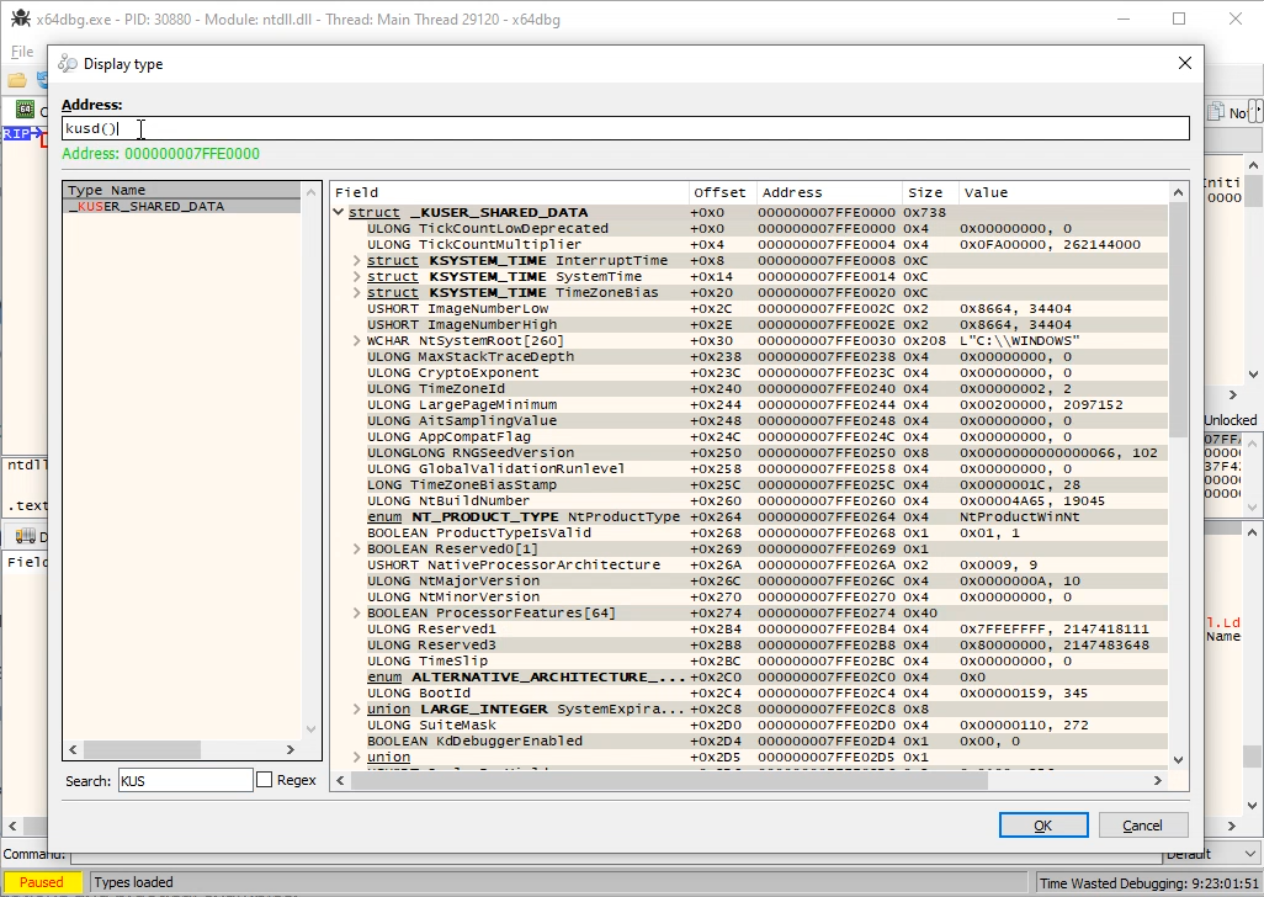Click the x64dbg bug icon in title bar
Image resolution: width=1264 pixels, height=897 pixels.
point(18,19)
